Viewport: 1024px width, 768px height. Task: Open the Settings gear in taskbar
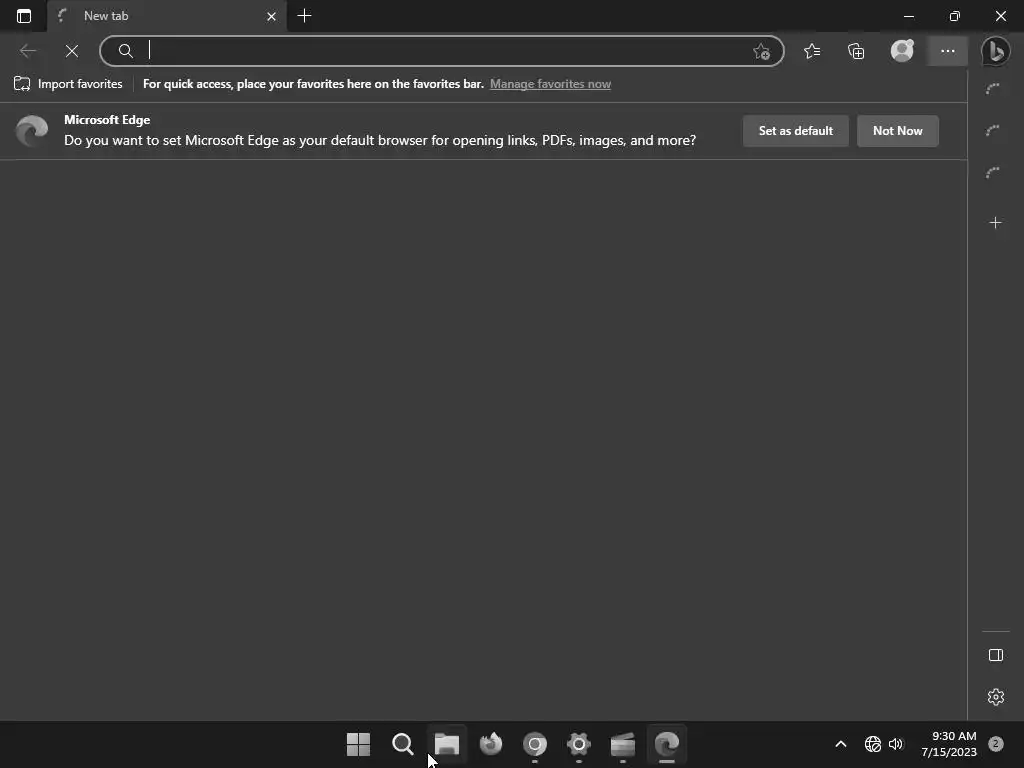[x=579, y=744]
